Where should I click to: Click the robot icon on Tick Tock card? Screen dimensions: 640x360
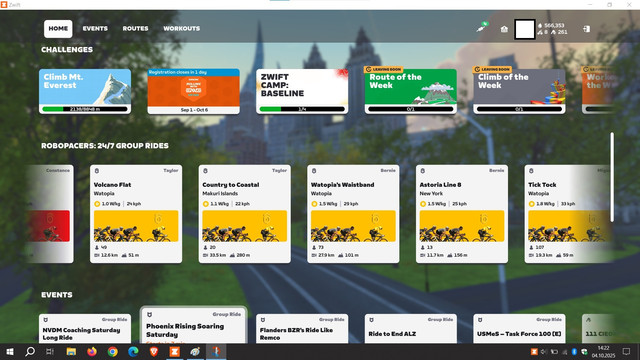pyautogui.click(x=531, y=171)
